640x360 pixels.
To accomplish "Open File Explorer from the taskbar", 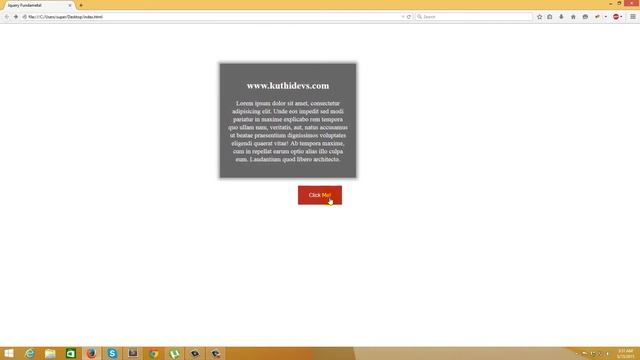I will (x=50, y=353).
